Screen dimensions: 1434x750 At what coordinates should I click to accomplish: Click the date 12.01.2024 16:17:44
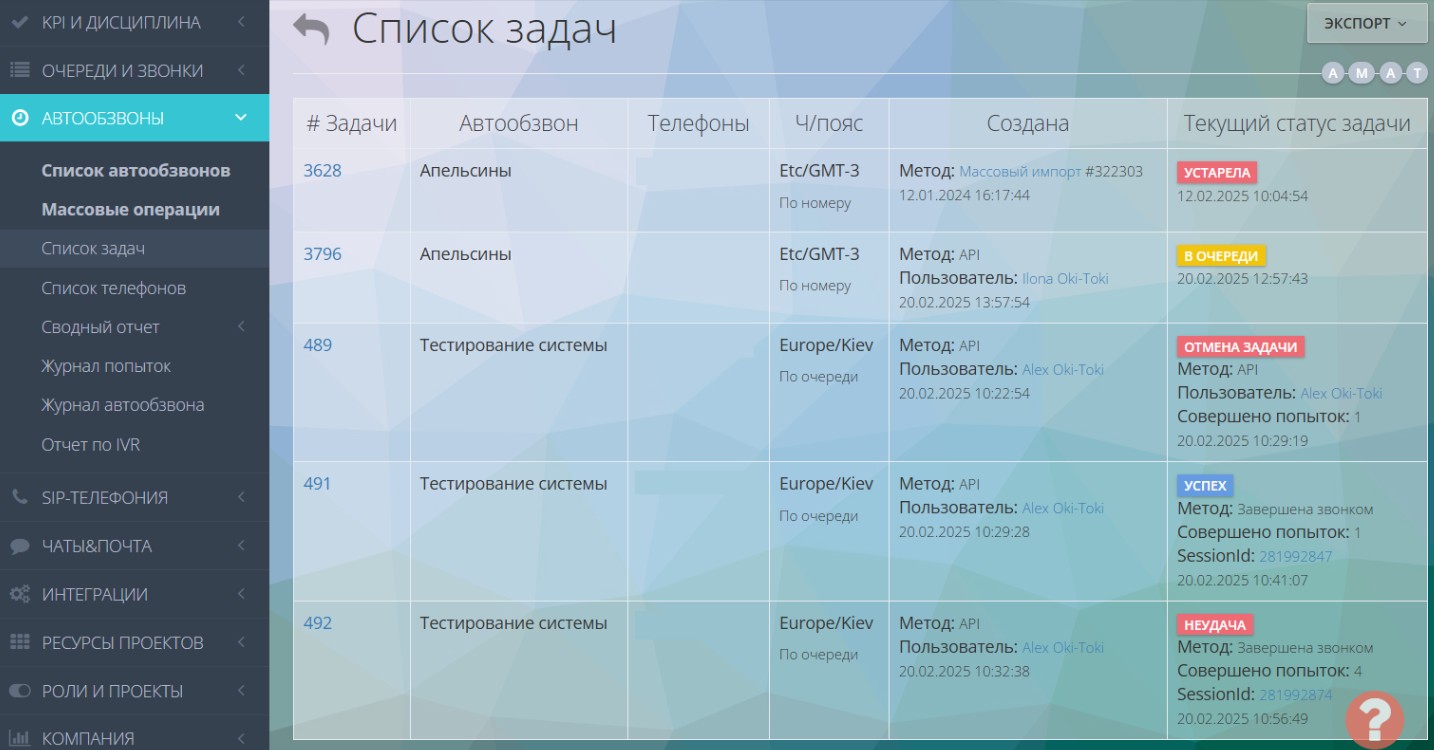(x=964, y=195)
